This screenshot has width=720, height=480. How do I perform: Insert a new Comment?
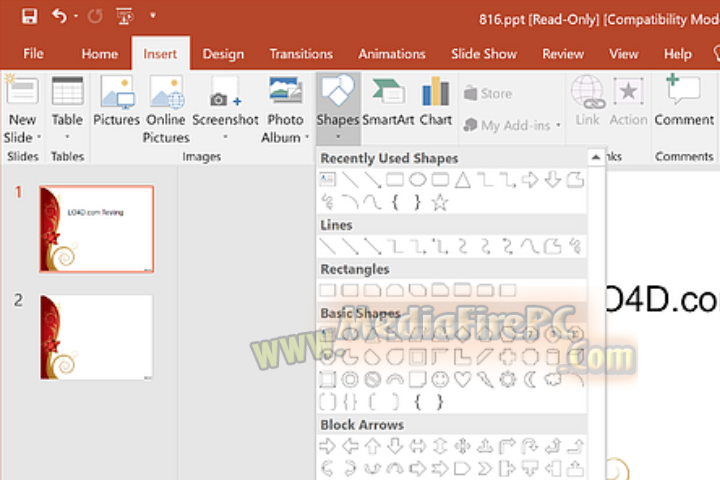coord(684,101)
